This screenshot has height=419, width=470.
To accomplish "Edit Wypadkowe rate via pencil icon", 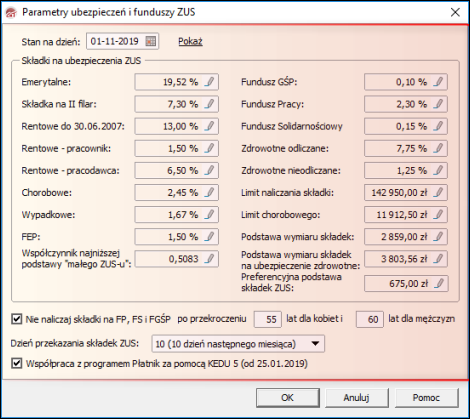I will (x=209, y=214).
